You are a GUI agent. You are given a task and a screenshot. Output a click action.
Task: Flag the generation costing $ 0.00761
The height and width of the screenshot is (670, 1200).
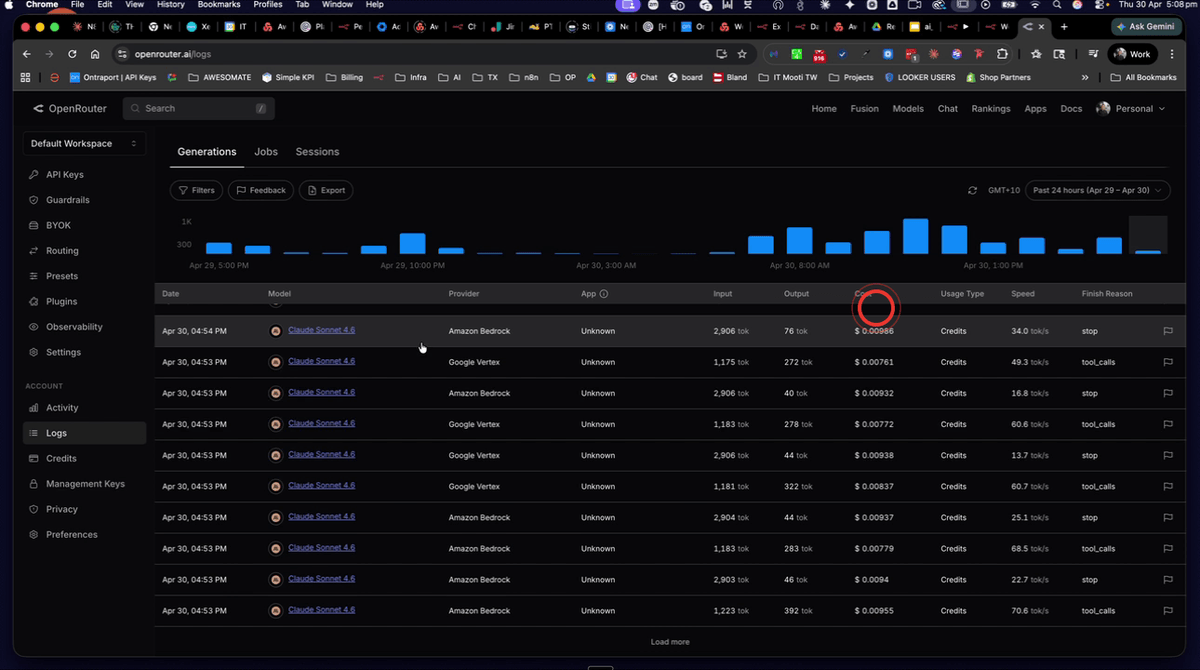pos(1167,362)
